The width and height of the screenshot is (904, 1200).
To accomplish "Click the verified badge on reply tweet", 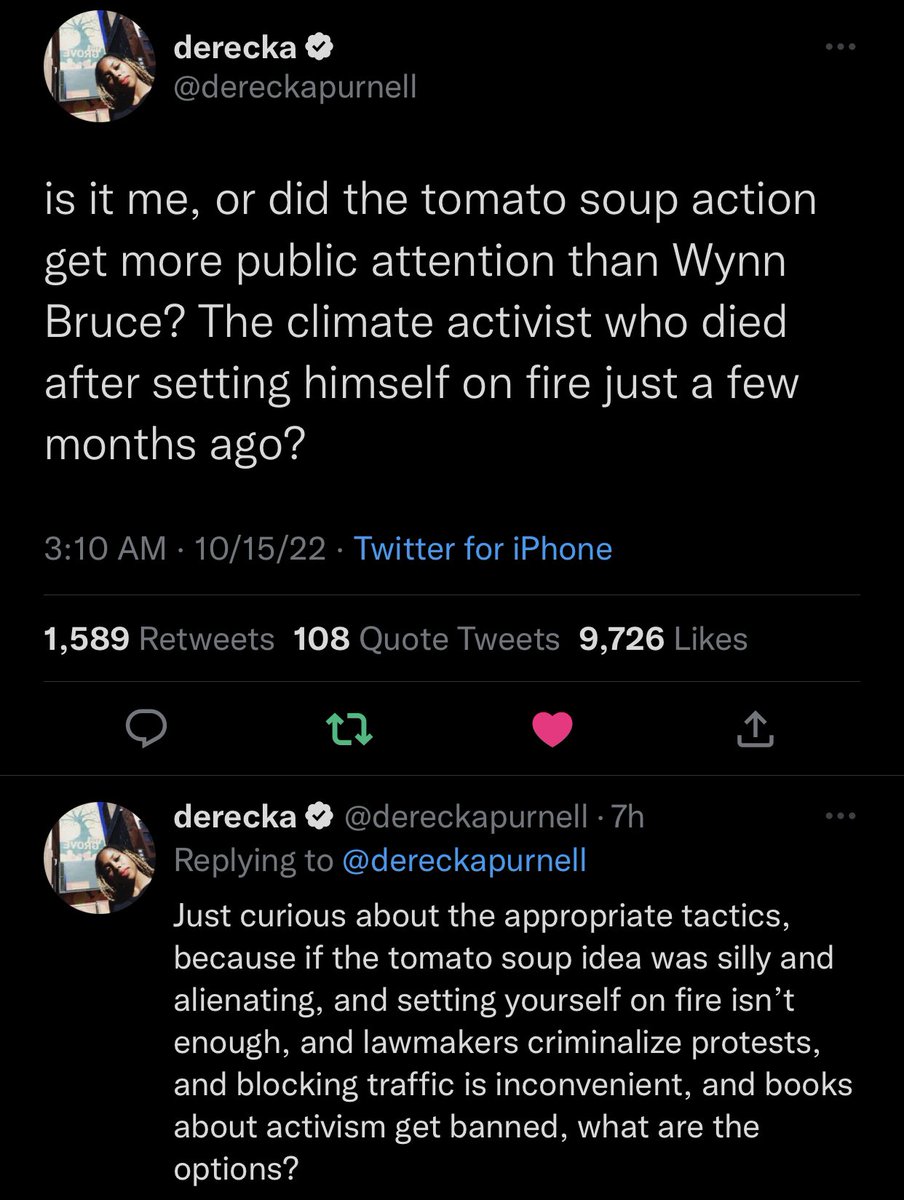I will 320,818.
